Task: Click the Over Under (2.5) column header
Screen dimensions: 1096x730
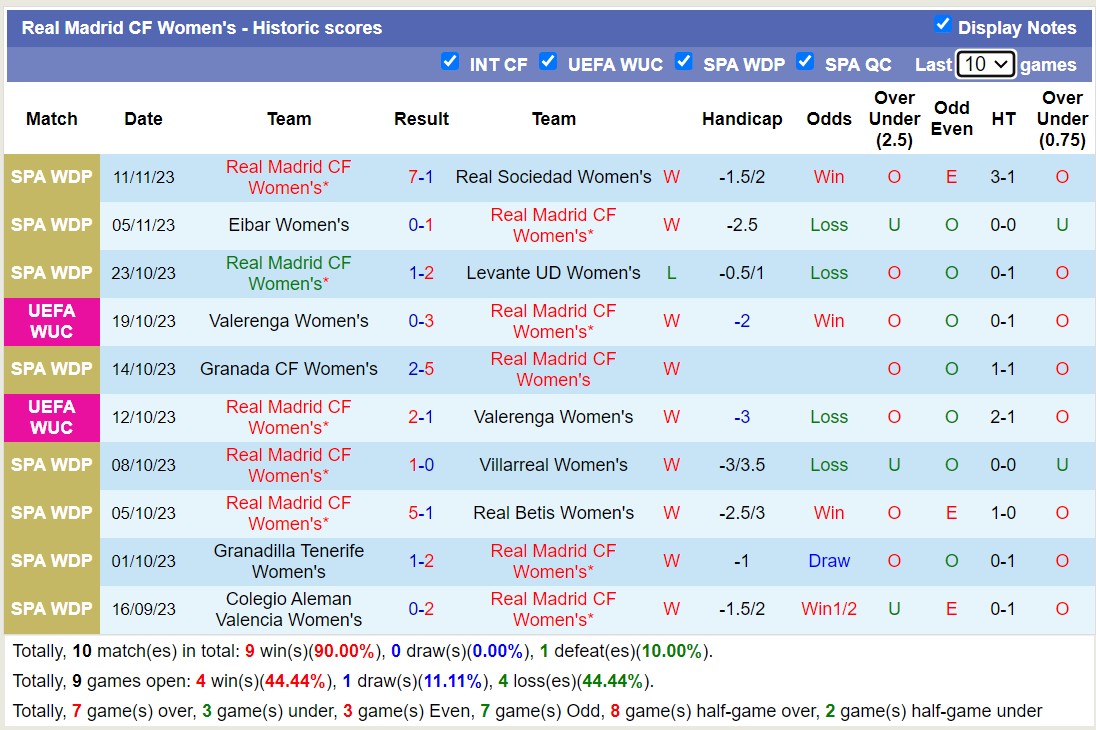Action: tap(894, 119)
